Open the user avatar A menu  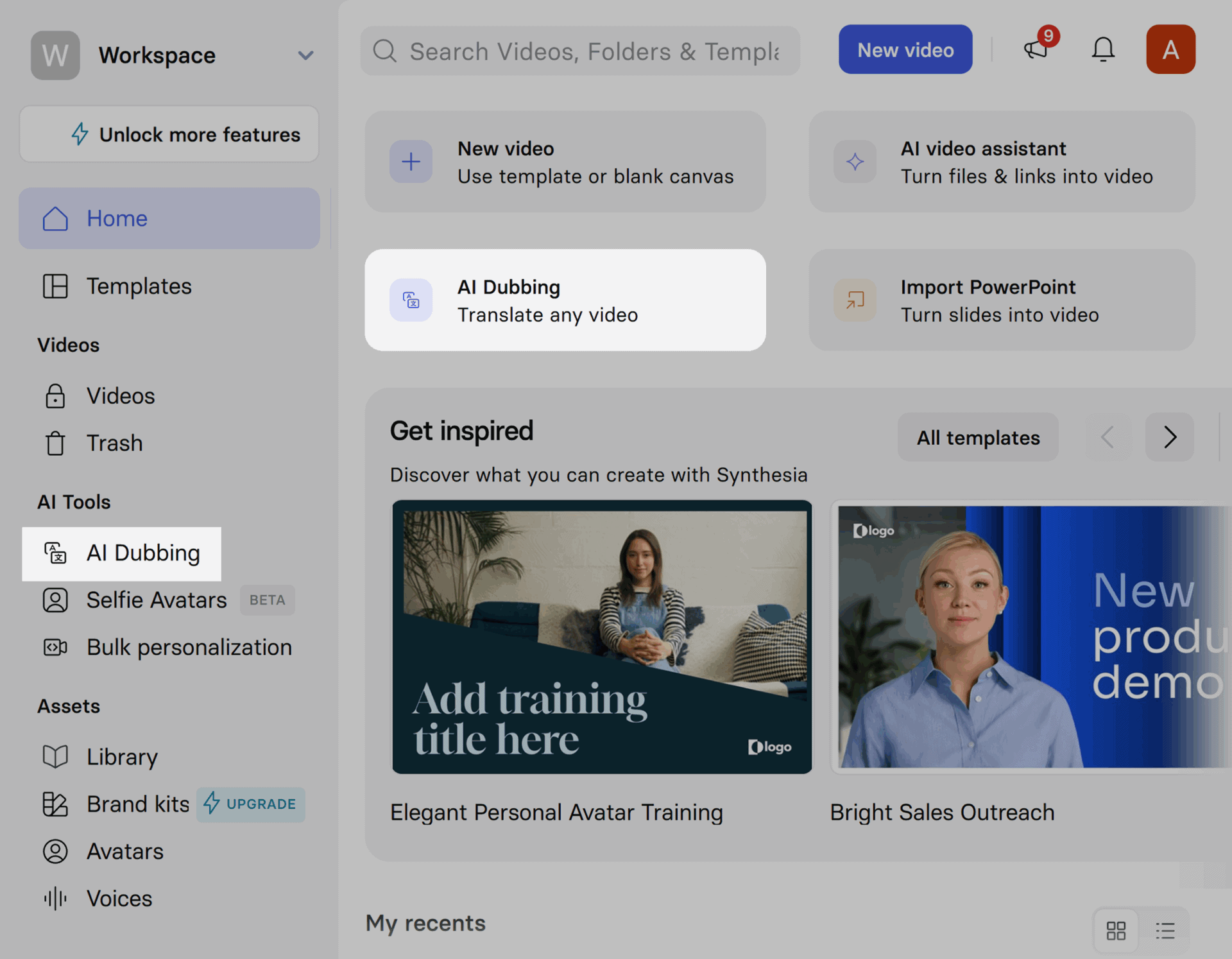pos(1170,49)
